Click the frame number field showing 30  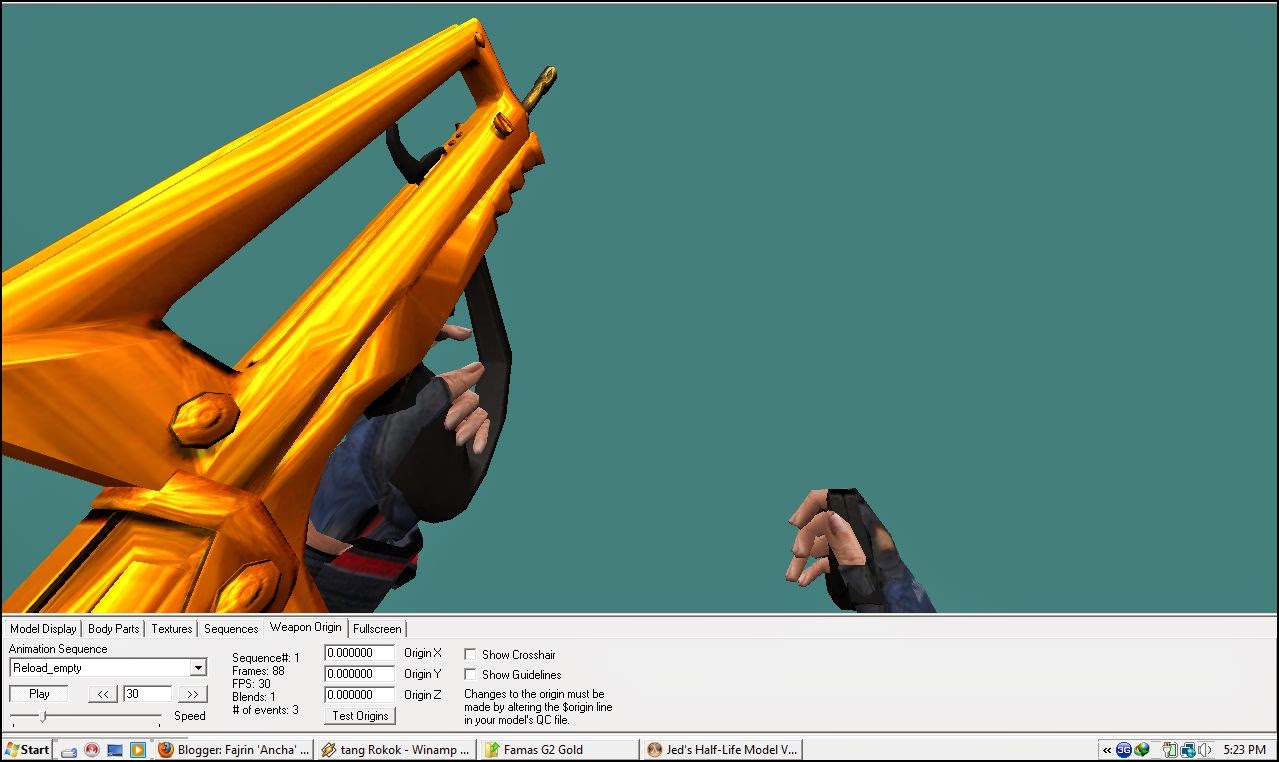(147, 694)
